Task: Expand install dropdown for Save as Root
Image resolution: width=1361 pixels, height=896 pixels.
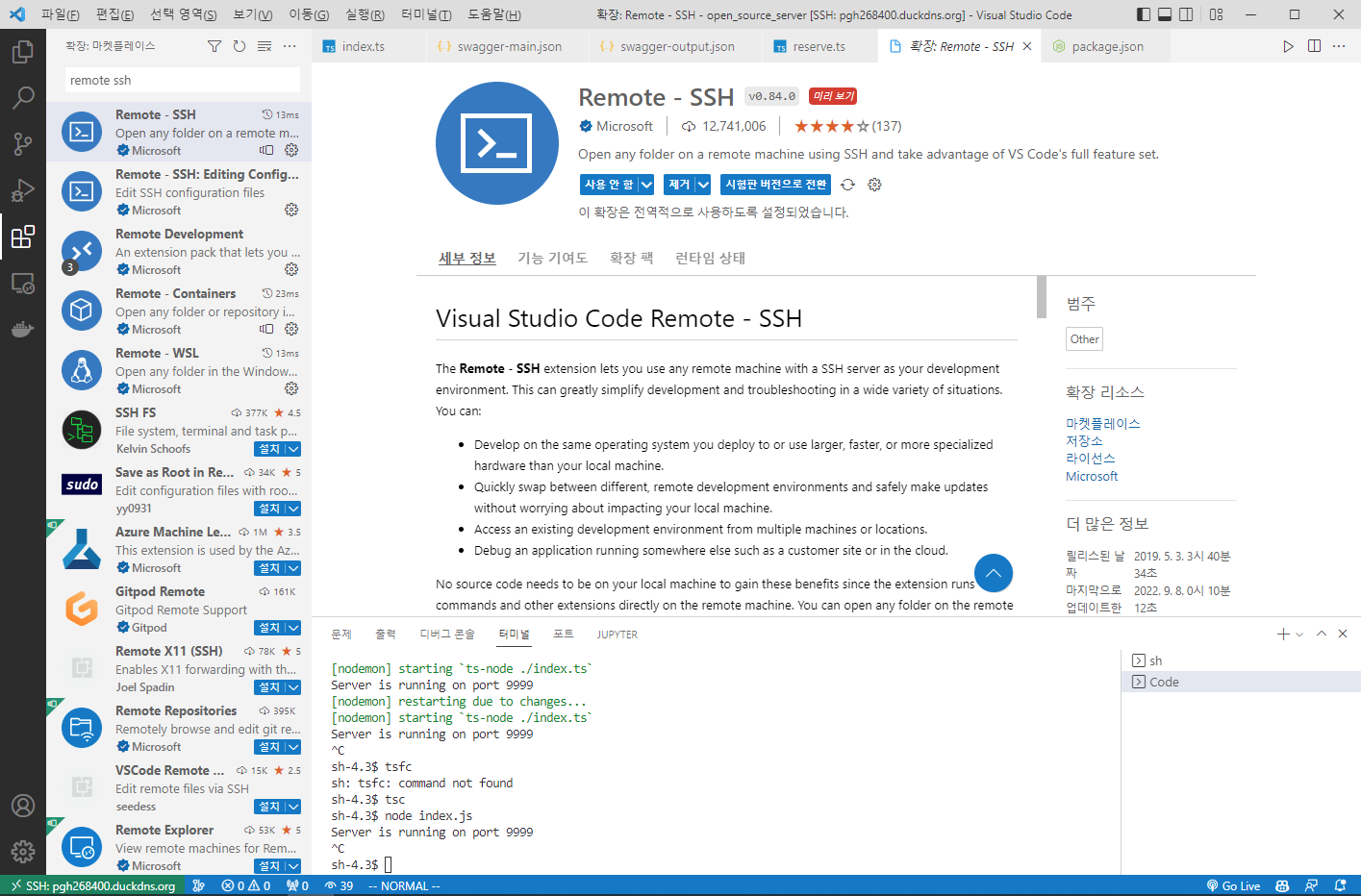Action: 293,509
